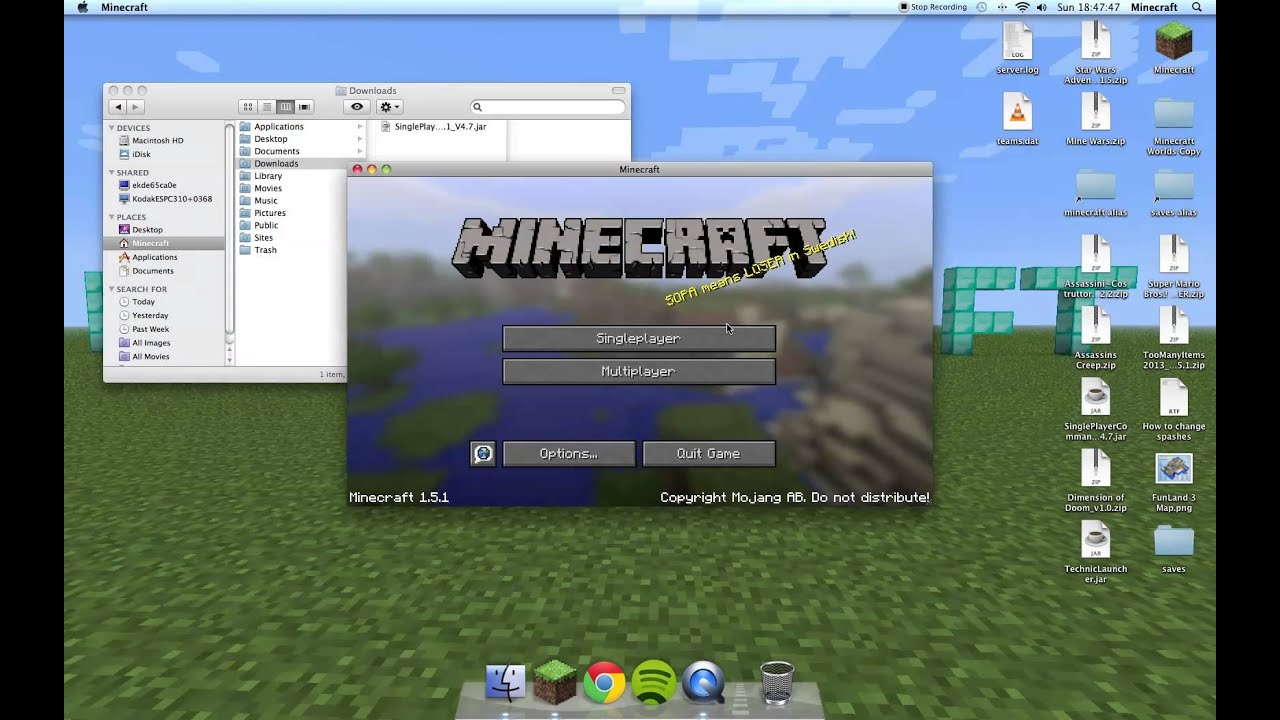
Task: Select Yesterday saved search in sidebar
Action: (x=143, y=316)
